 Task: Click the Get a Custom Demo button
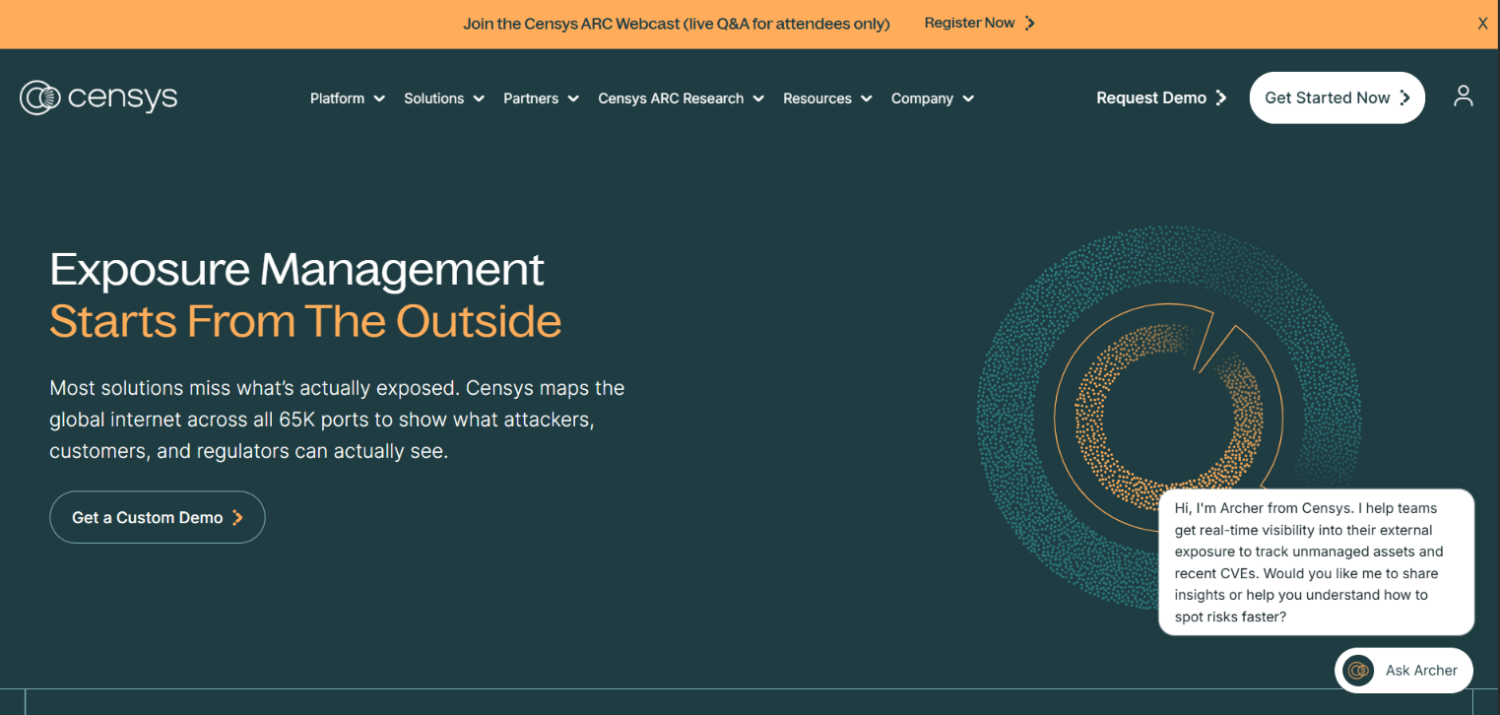157,517
